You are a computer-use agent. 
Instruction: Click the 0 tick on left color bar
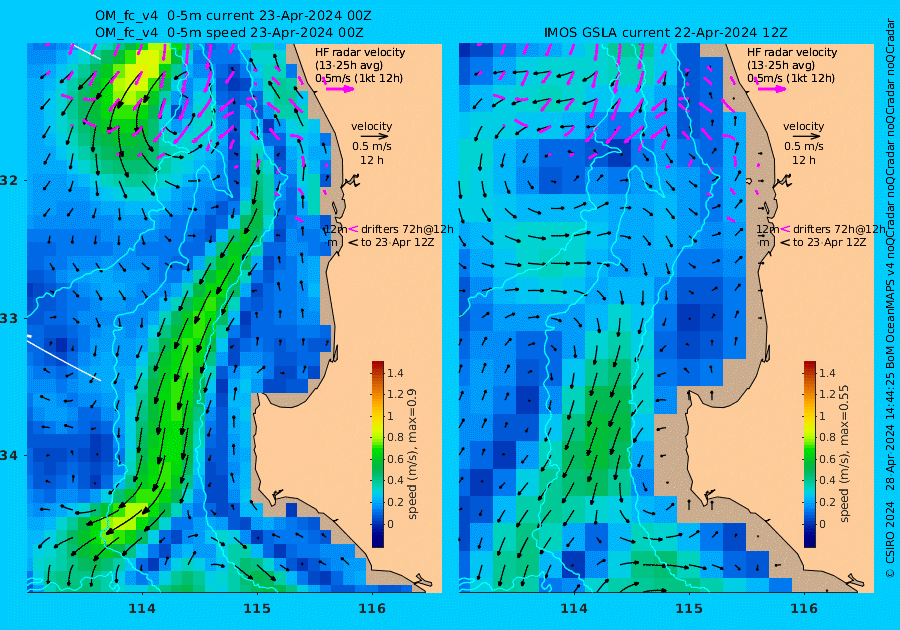(390, 524)
